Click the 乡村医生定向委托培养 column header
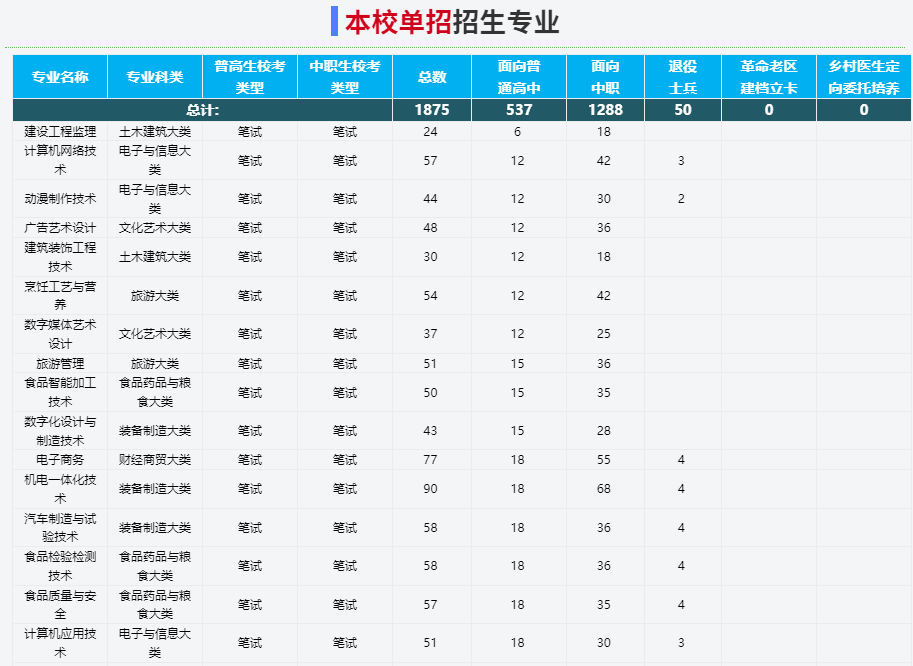The image size is (913, 666). tap(864, 77)
